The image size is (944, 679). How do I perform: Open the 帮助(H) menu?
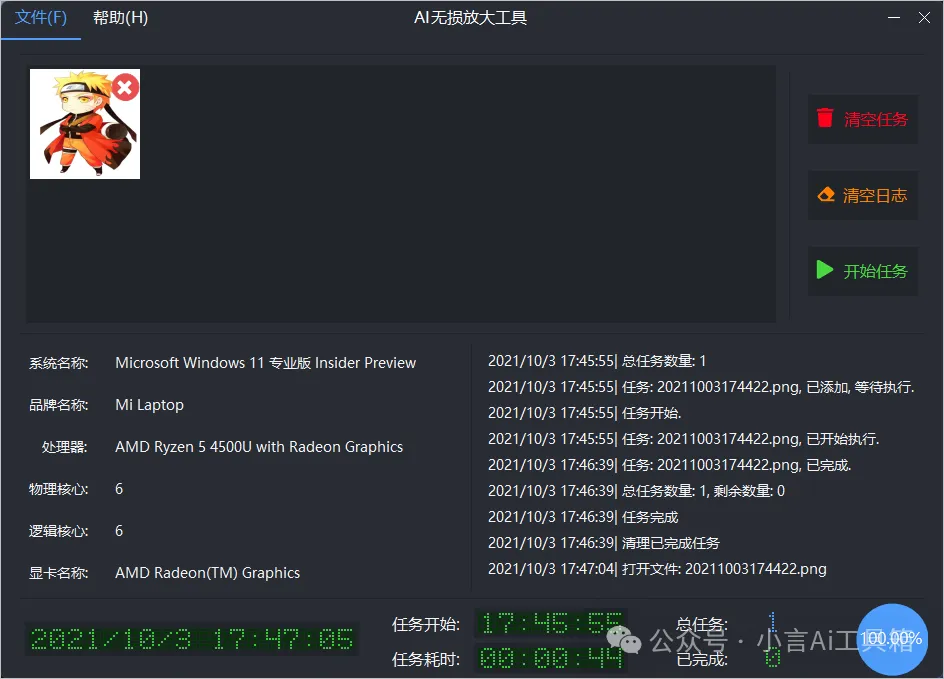120,18
